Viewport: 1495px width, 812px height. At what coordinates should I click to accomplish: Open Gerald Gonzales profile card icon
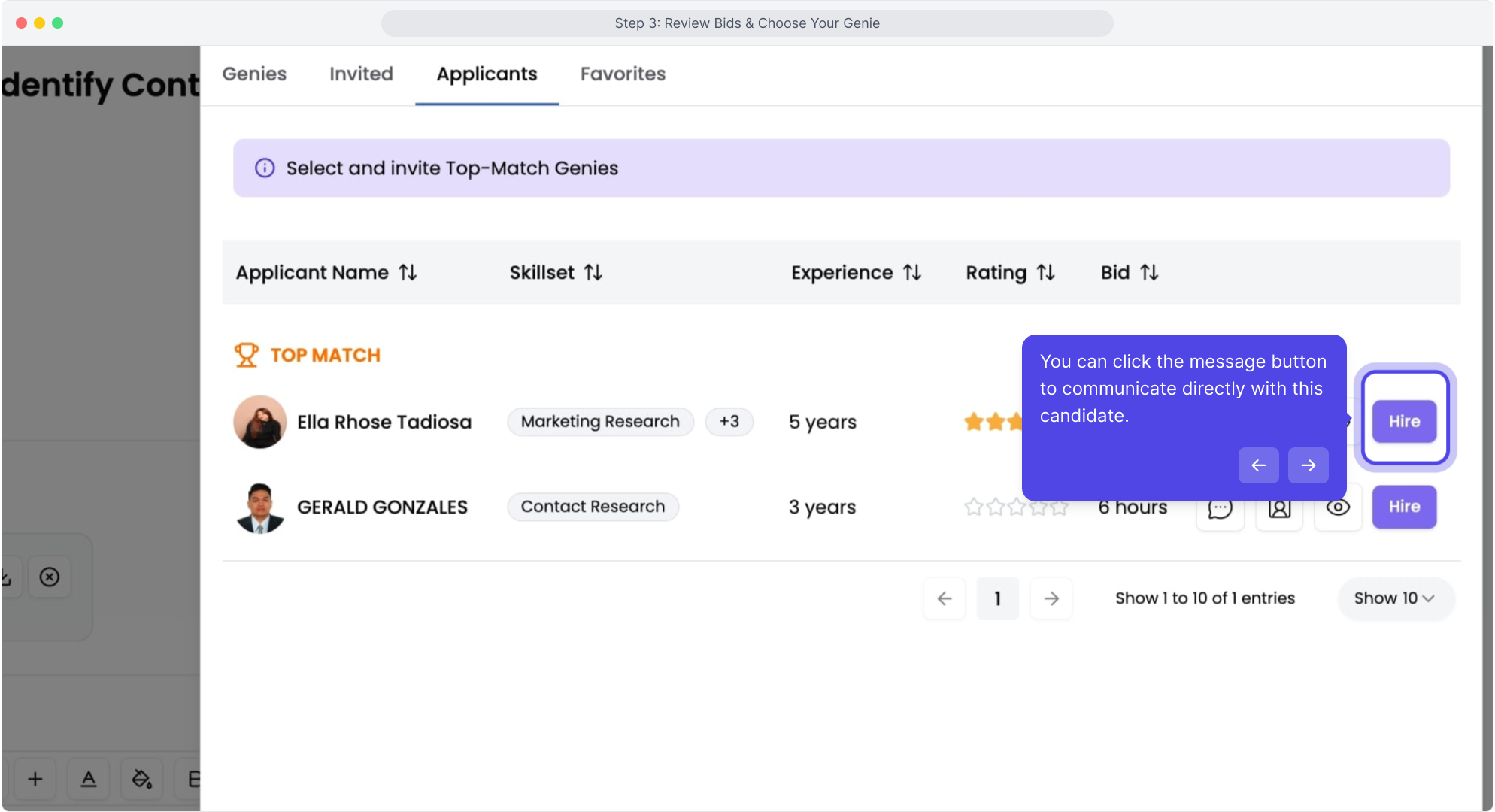click(1279, 509)
